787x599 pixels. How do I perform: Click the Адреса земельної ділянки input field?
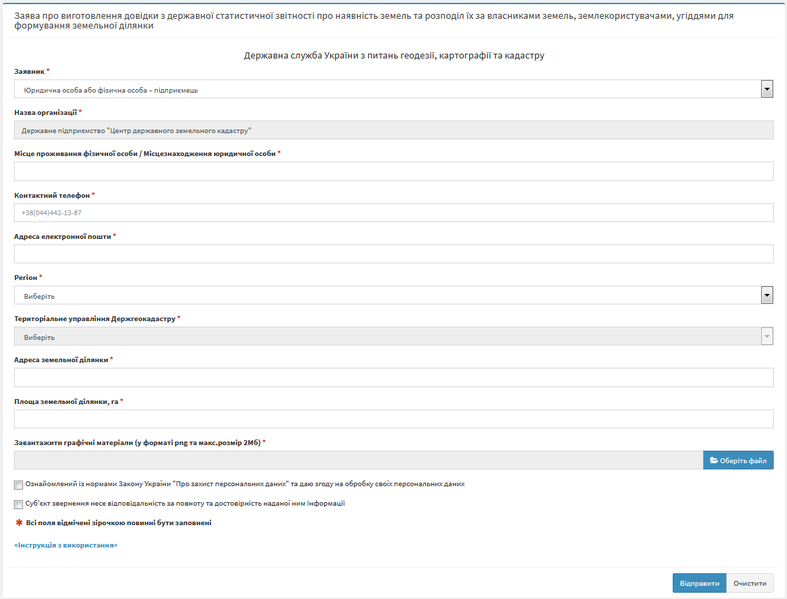click(393, 377)
